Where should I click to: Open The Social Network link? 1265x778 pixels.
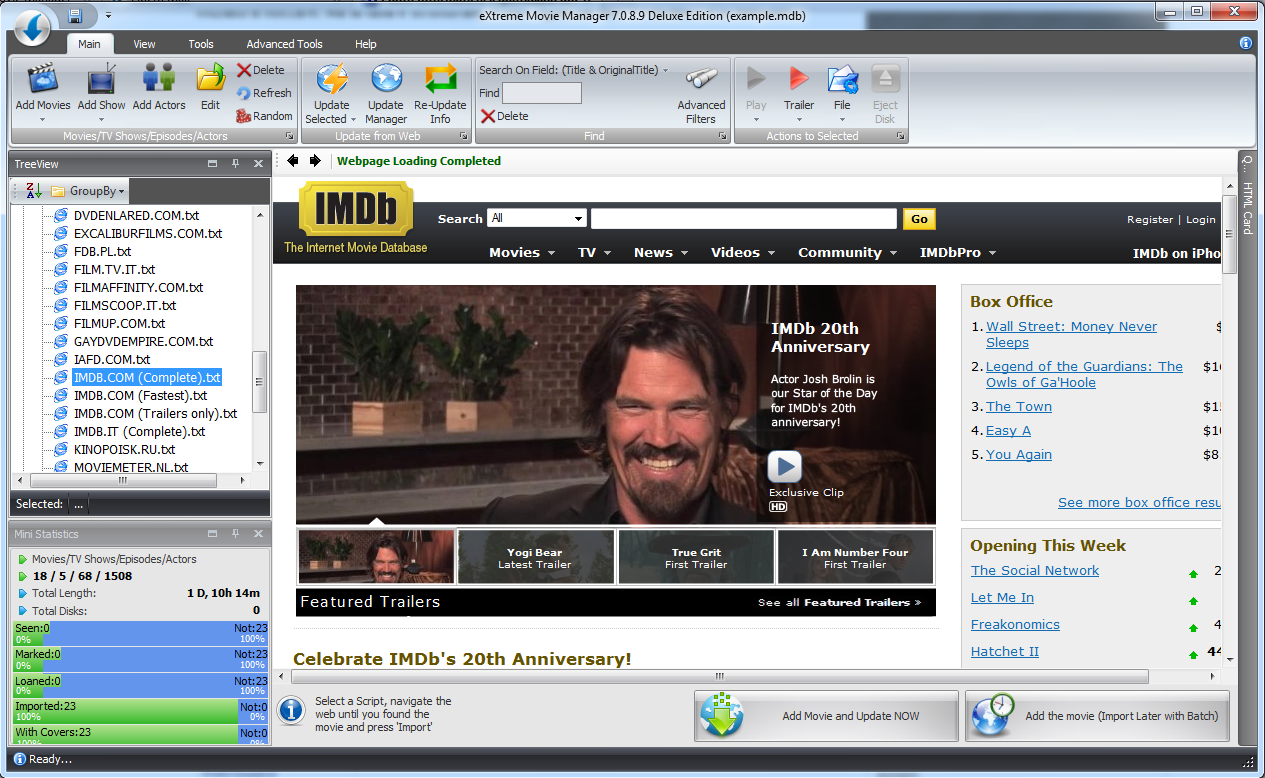click(x=1035, y=570)
